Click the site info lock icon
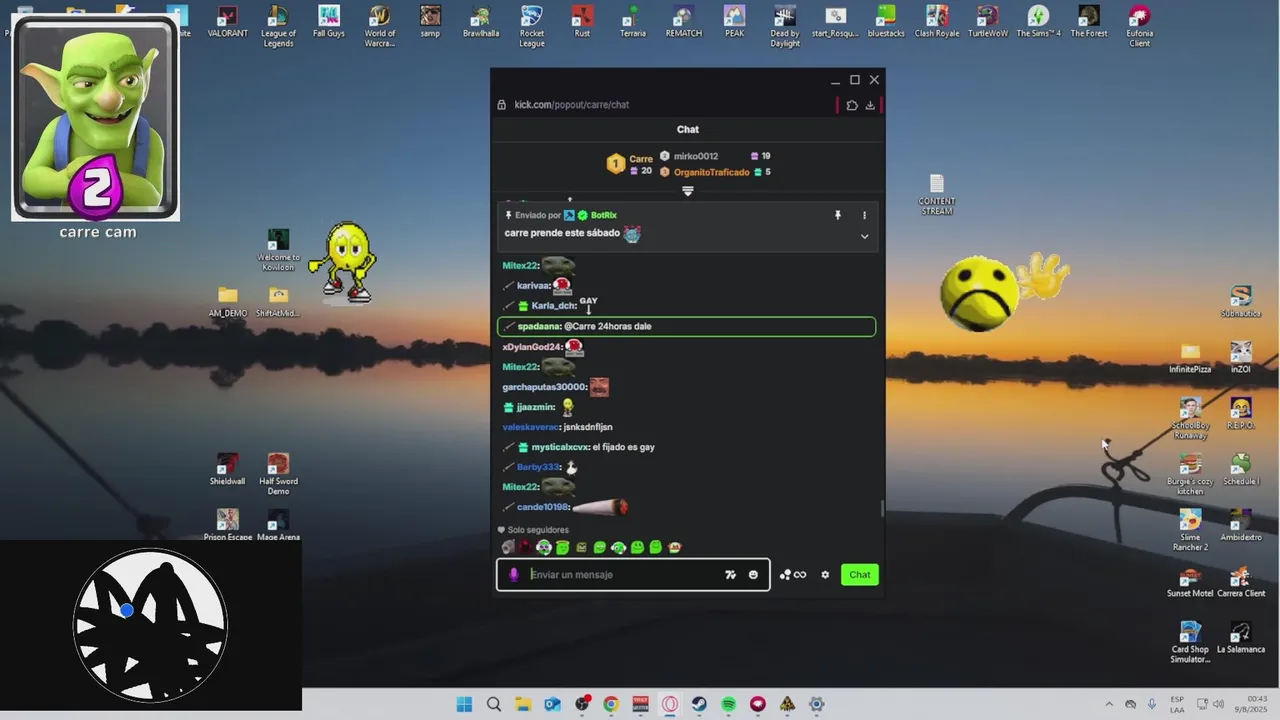This screenshot has width=1280, height=720. pyautogui.click(x=502, y=105)
